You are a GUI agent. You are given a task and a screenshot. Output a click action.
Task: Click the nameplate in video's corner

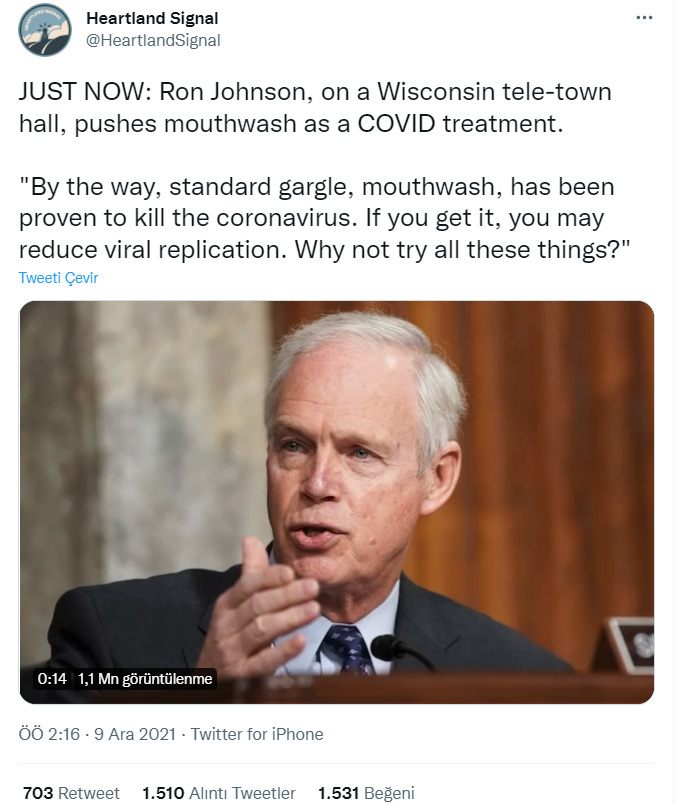630,643
